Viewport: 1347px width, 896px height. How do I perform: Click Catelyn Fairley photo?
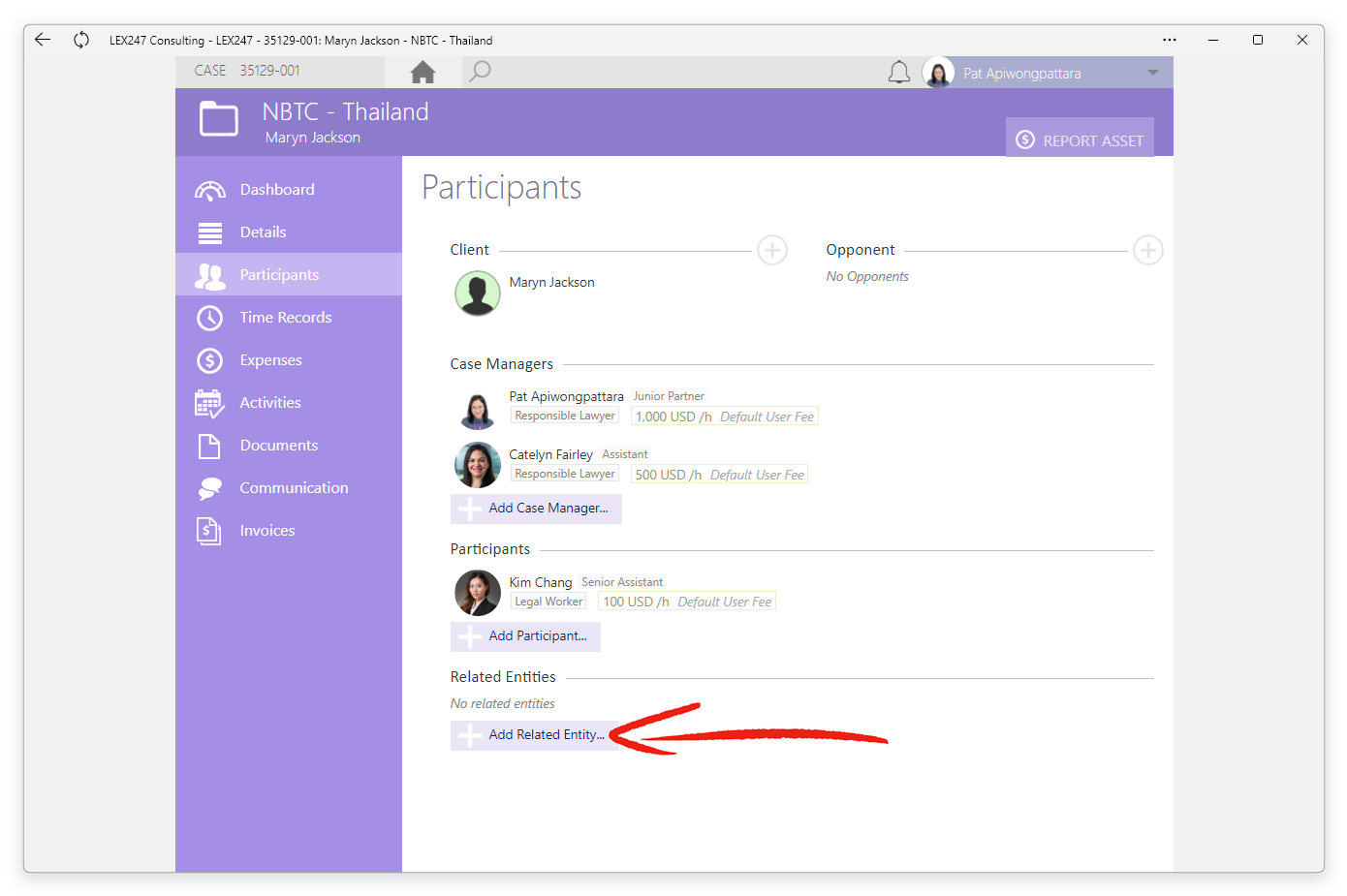tap(478, 465)
